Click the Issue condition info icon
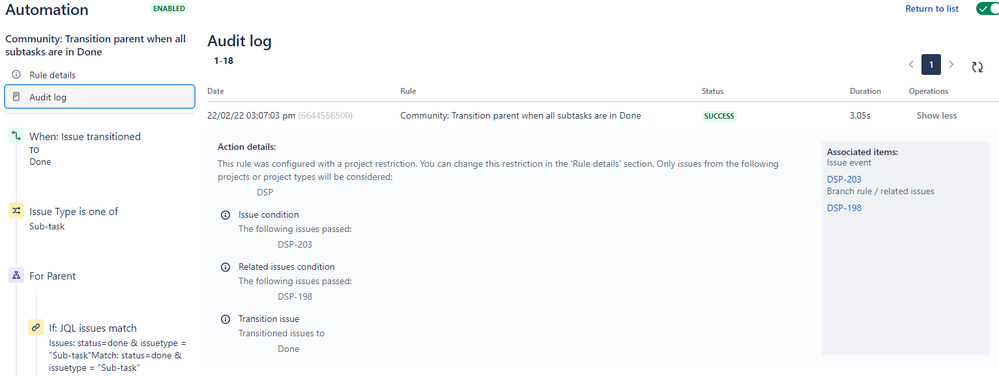The width and height of the screenshot is (999, 376). (225, 215)
